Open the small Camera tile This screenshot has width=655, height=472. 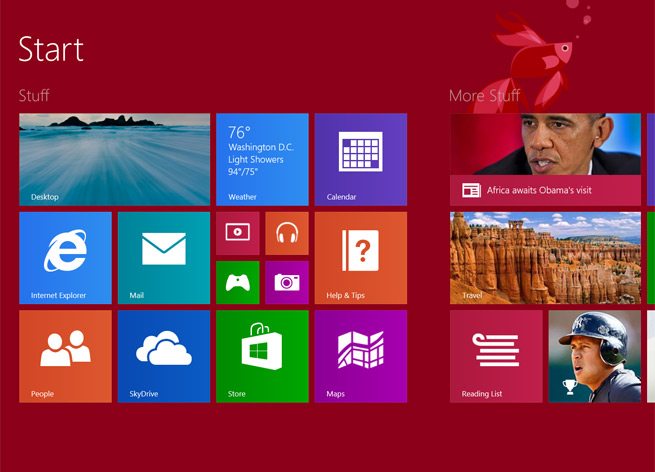pos(287,282)
